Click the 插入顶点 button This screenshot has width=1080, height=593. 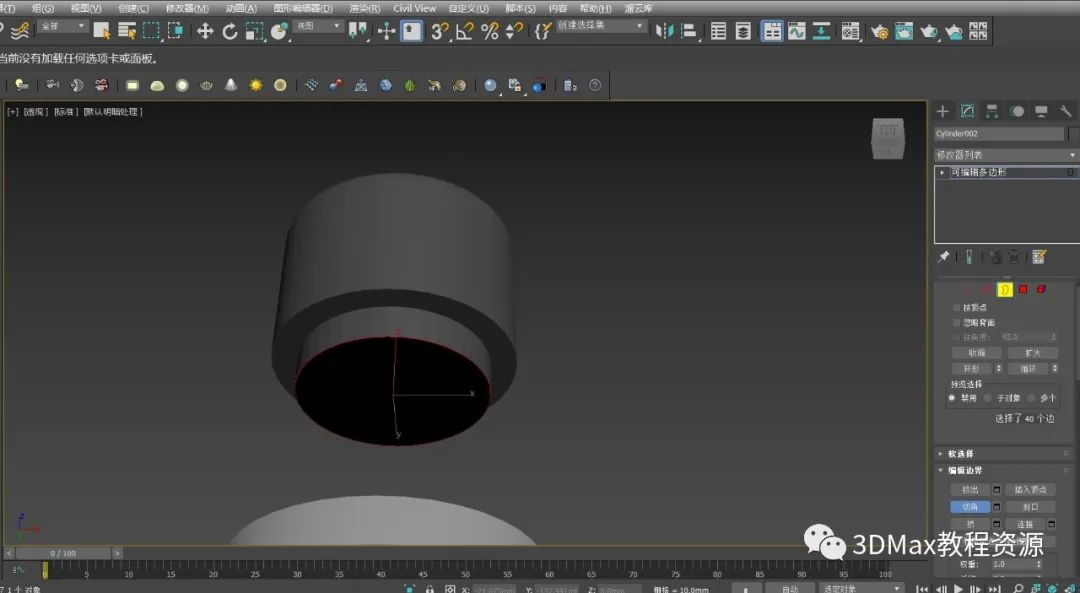(x=1031, y=490)
